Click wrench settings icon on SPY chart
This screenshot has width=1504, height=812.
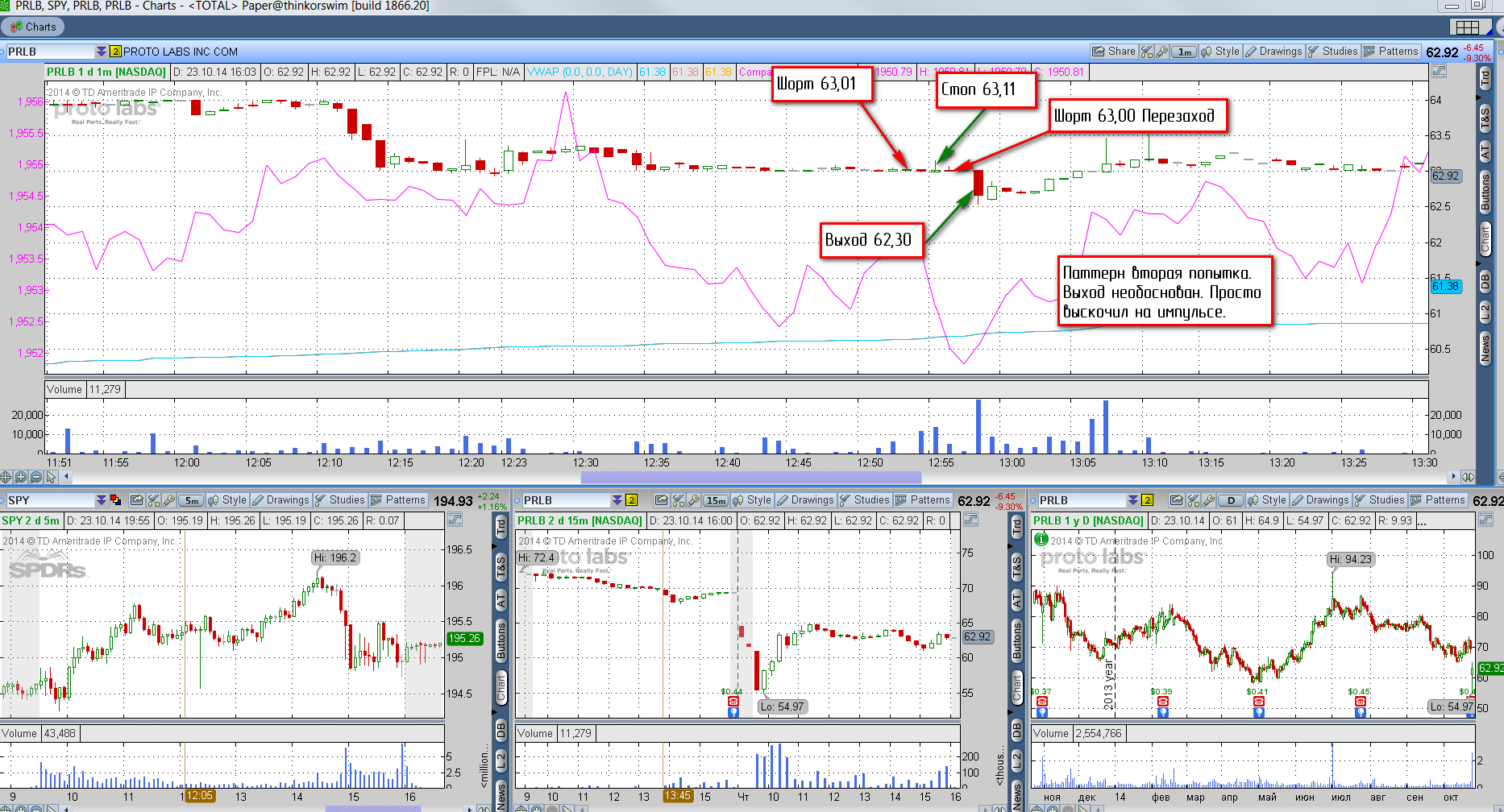[x=168, y=500]
